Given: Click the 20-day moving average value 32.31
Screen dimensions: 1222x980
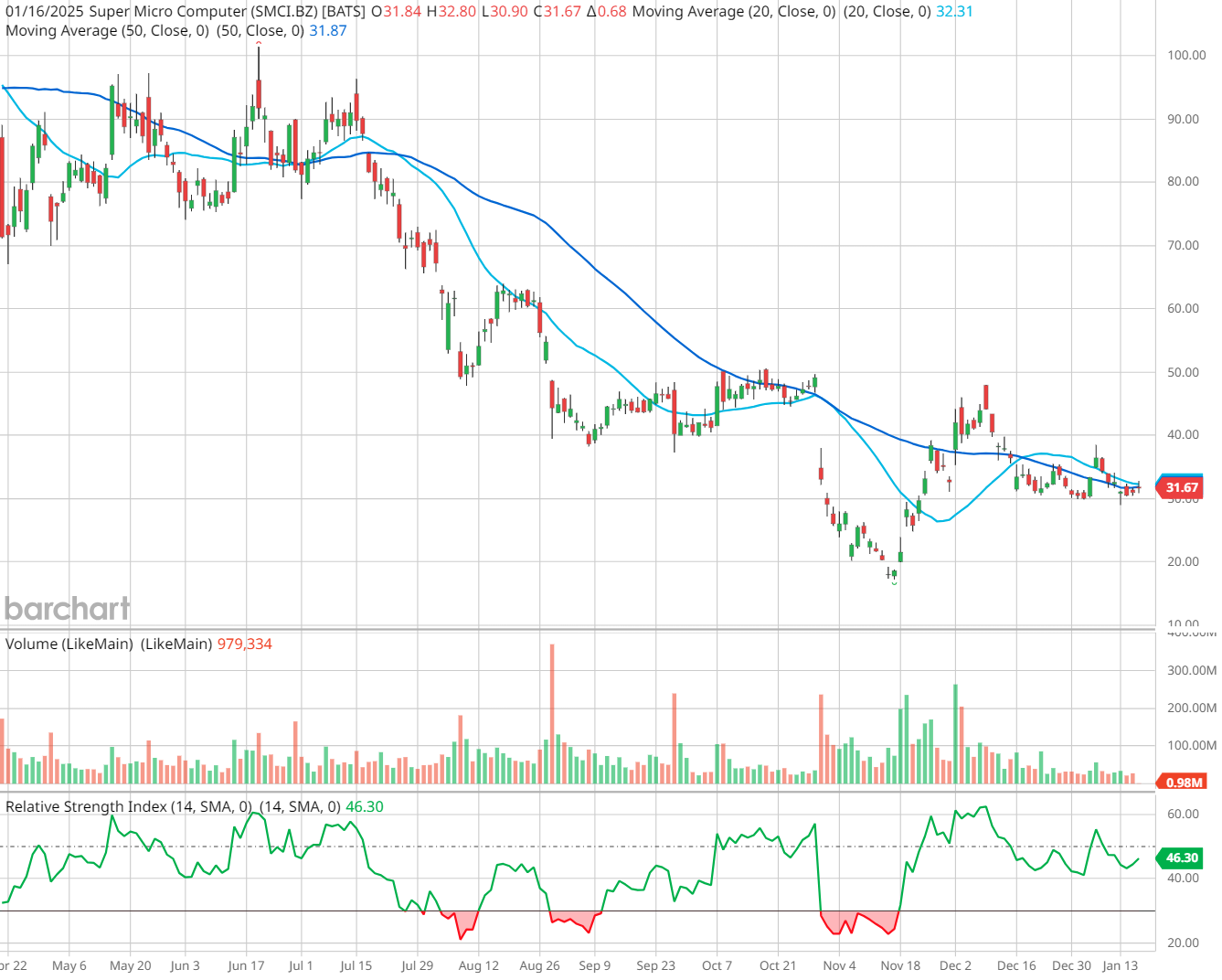Looking at the screenshot, I should coord(954,12).
